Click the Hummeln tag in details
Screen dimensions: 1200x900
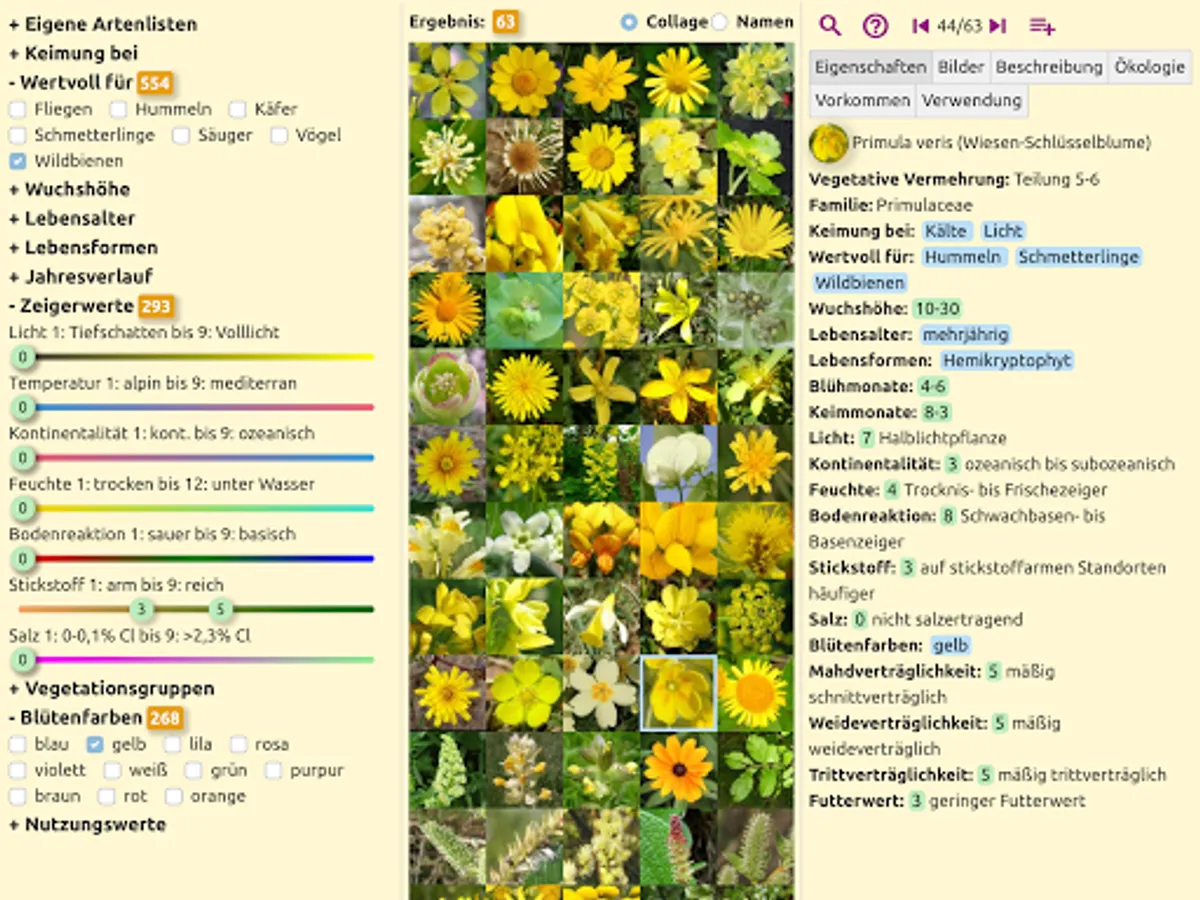coord(963,257)
